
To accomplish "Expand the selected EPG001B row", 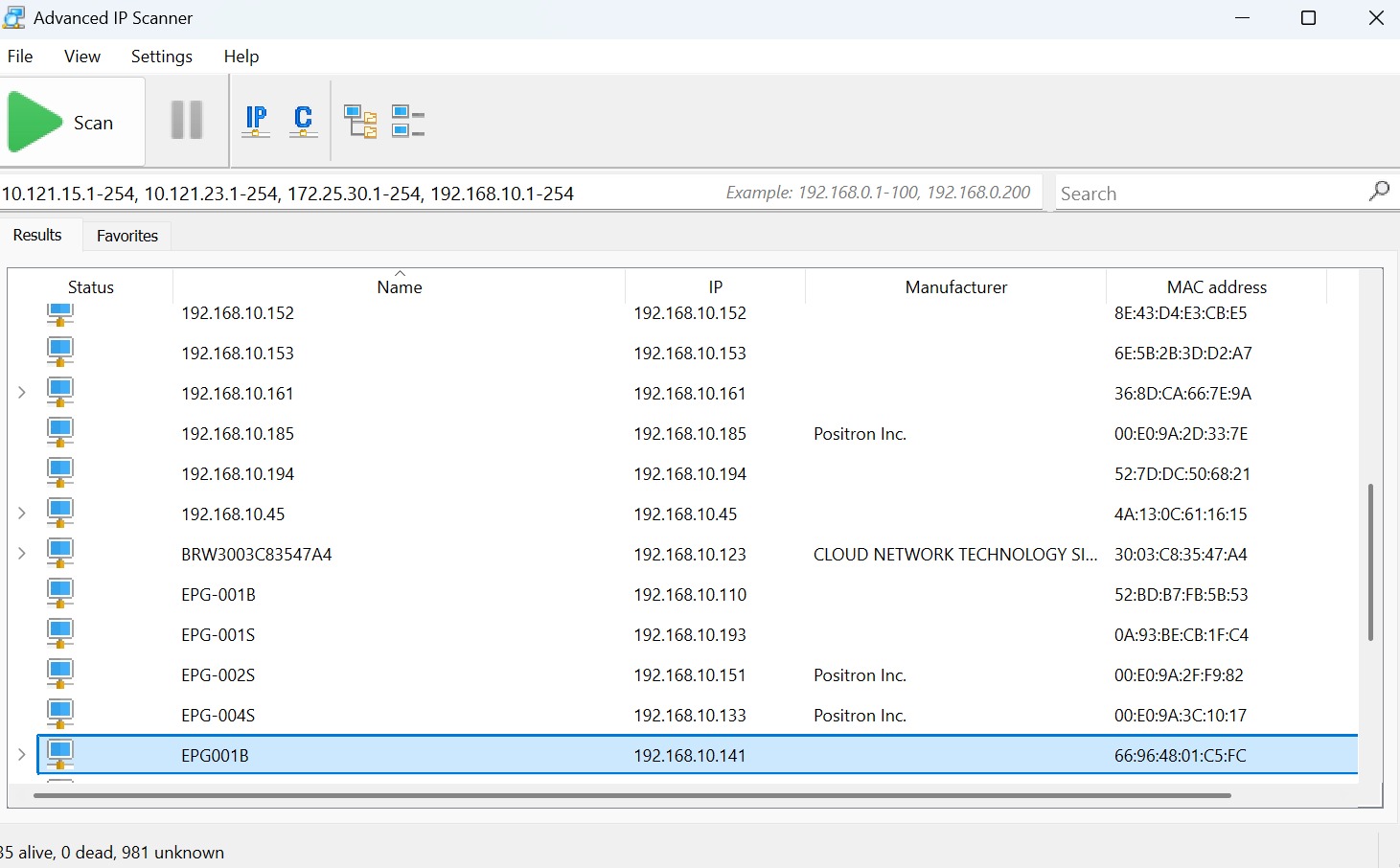I will coord(22,755).
